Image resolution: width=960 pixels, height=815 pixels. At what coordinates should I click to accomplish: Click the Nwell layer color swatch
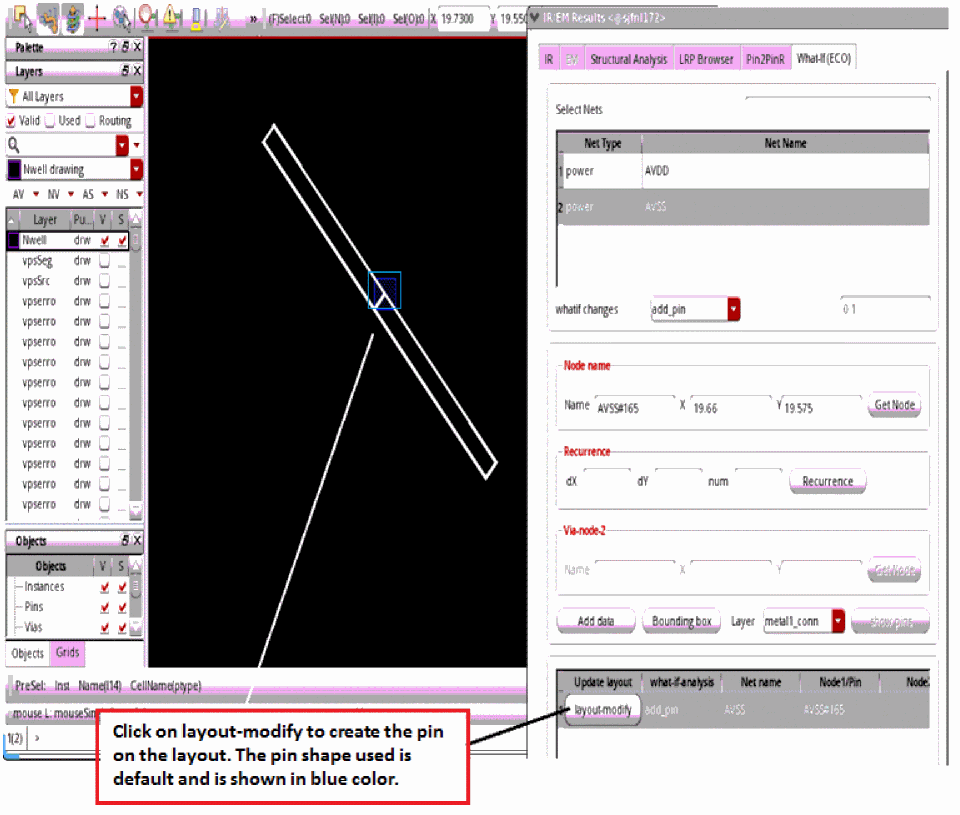point(14,241)
